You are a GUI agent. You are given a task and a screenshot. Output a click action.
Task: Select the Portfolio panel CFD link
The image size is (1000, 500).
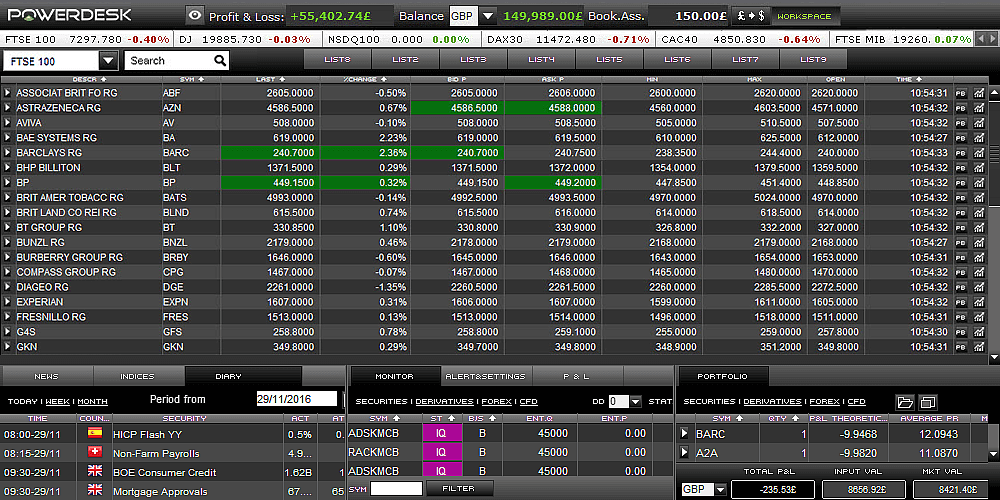857,402
